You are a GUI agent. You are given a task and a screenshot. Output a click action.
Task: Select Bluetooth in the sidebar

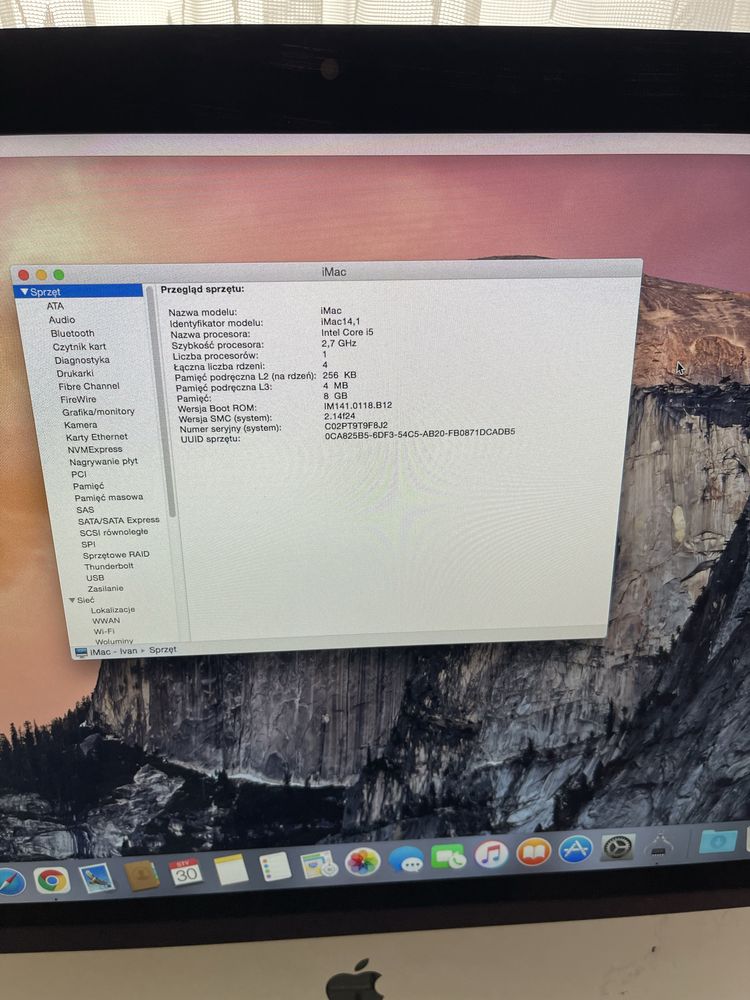tap(72, 333)
